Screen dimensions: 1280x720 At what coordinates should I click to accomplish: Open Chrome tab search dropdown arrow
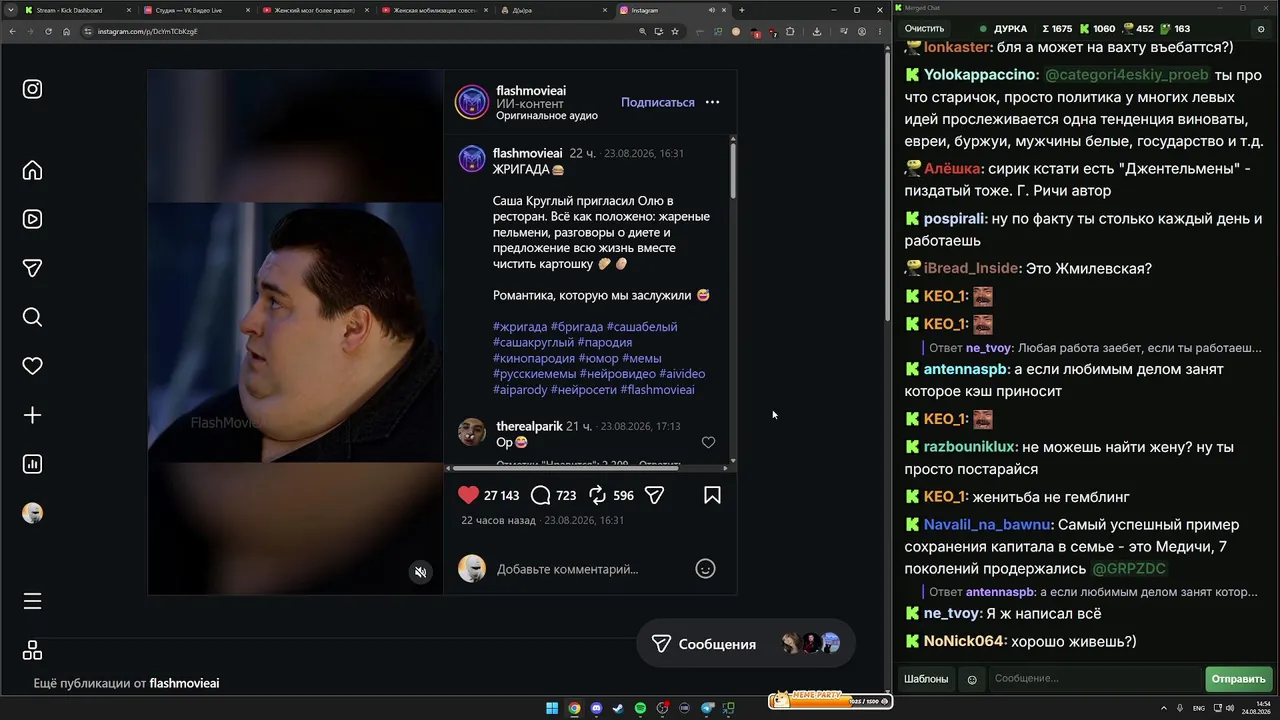point(9,10)
